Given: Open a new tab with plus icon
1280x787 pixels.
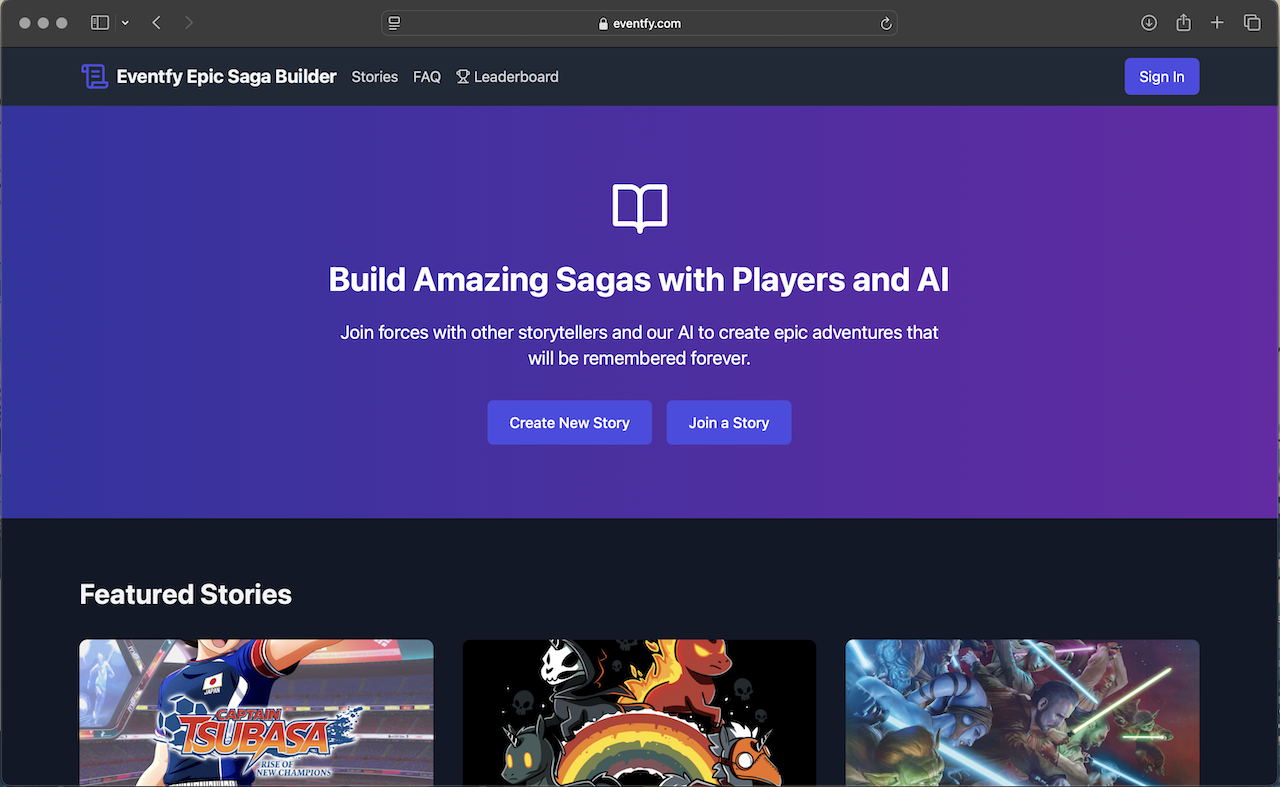Looking at the screenshot, I should click(1217, 23).
